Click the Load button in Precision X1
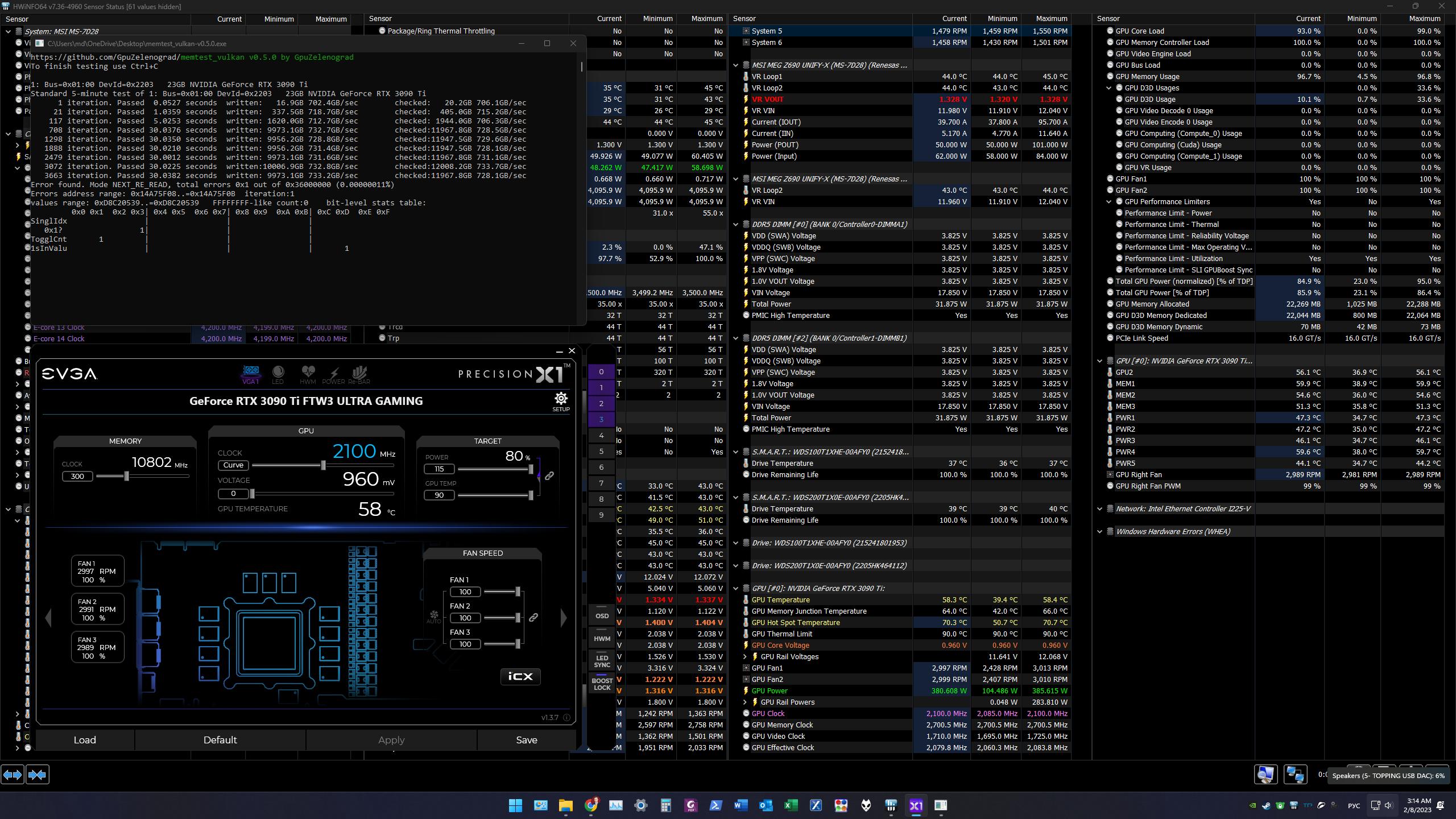This screenshot has width=1456, height=819. (85, 740)
